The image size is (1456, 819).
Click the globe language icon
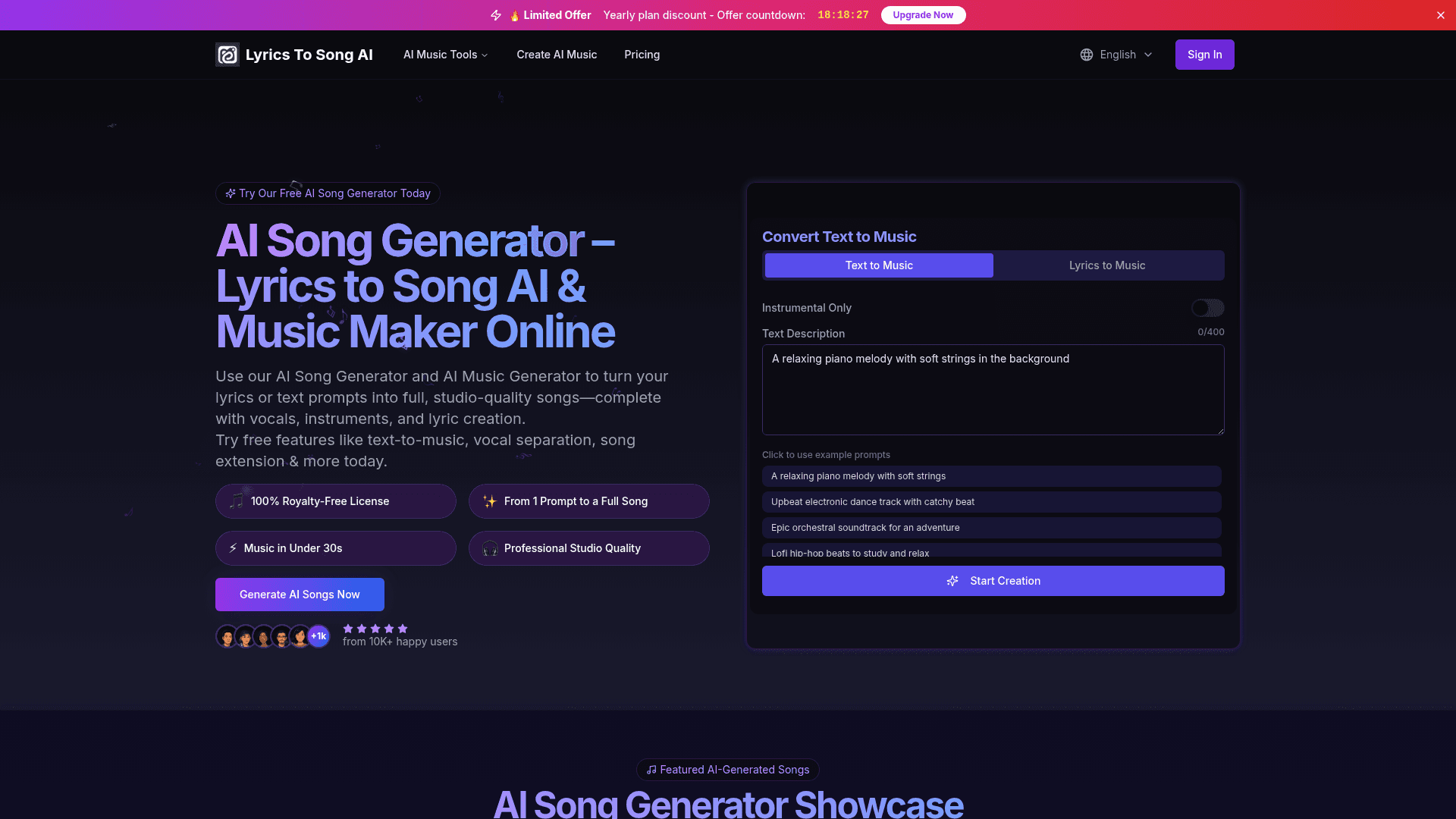coord(1087,55)
